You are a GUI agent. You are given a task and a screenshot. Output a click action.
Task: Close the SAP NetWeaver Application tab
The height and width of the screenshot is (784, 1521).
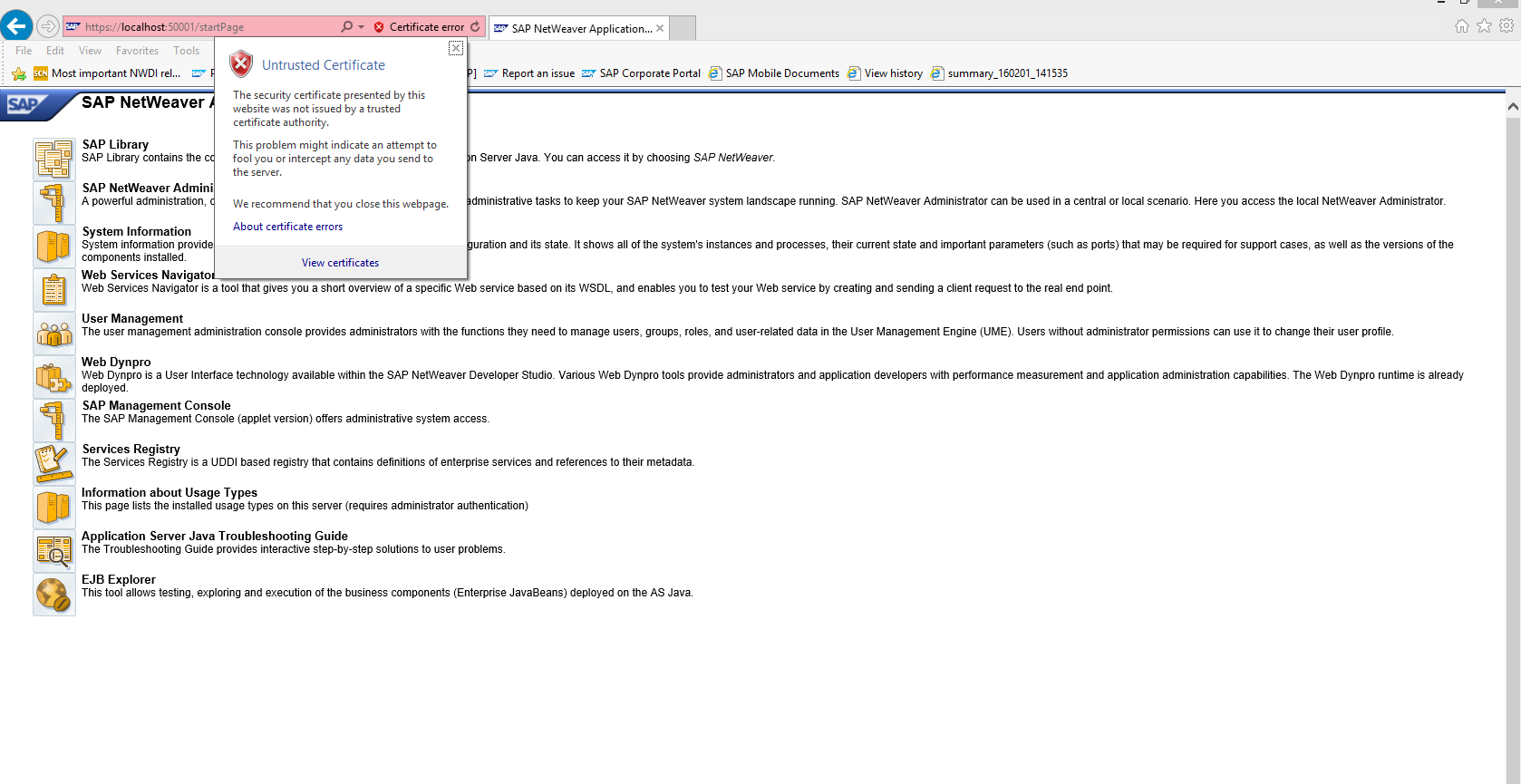click(660, 28)
